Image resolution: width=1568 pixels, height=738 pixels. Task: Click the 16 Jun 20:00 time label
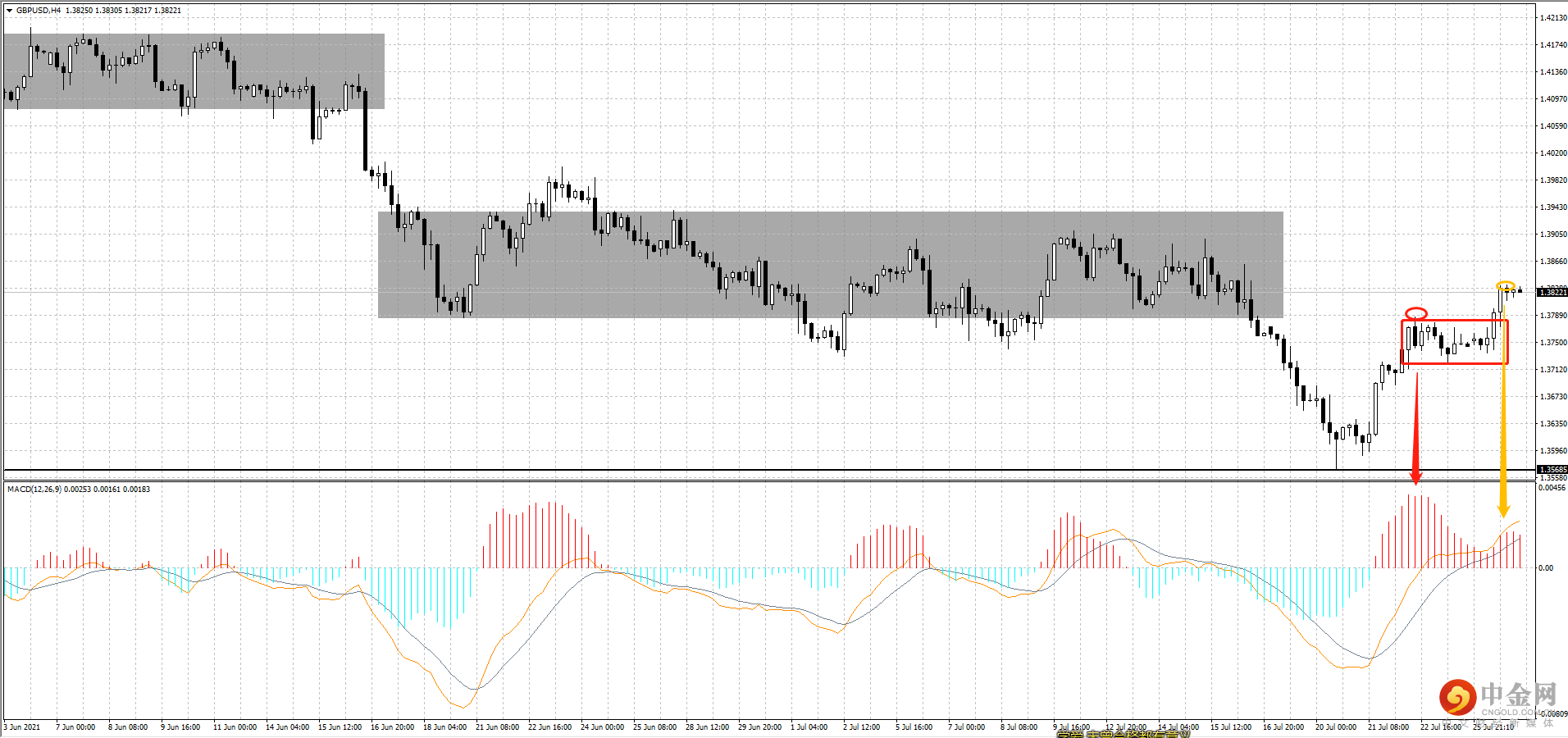click(392, 727)
